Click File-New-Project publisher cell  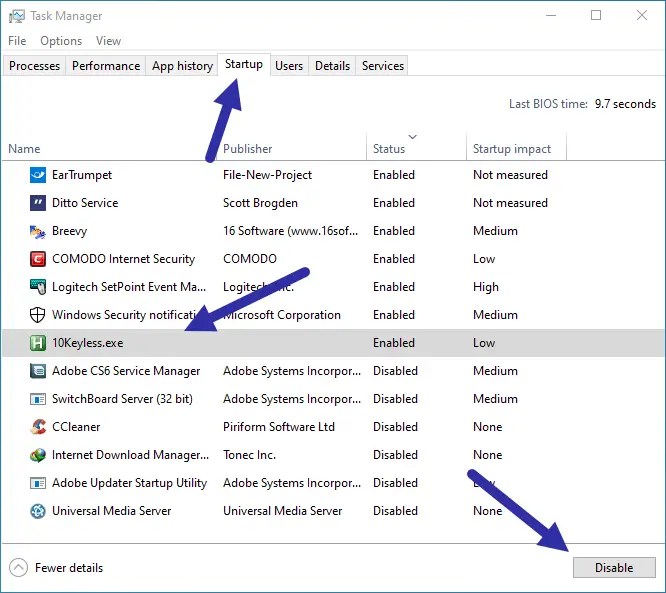[x=267, y=175]
